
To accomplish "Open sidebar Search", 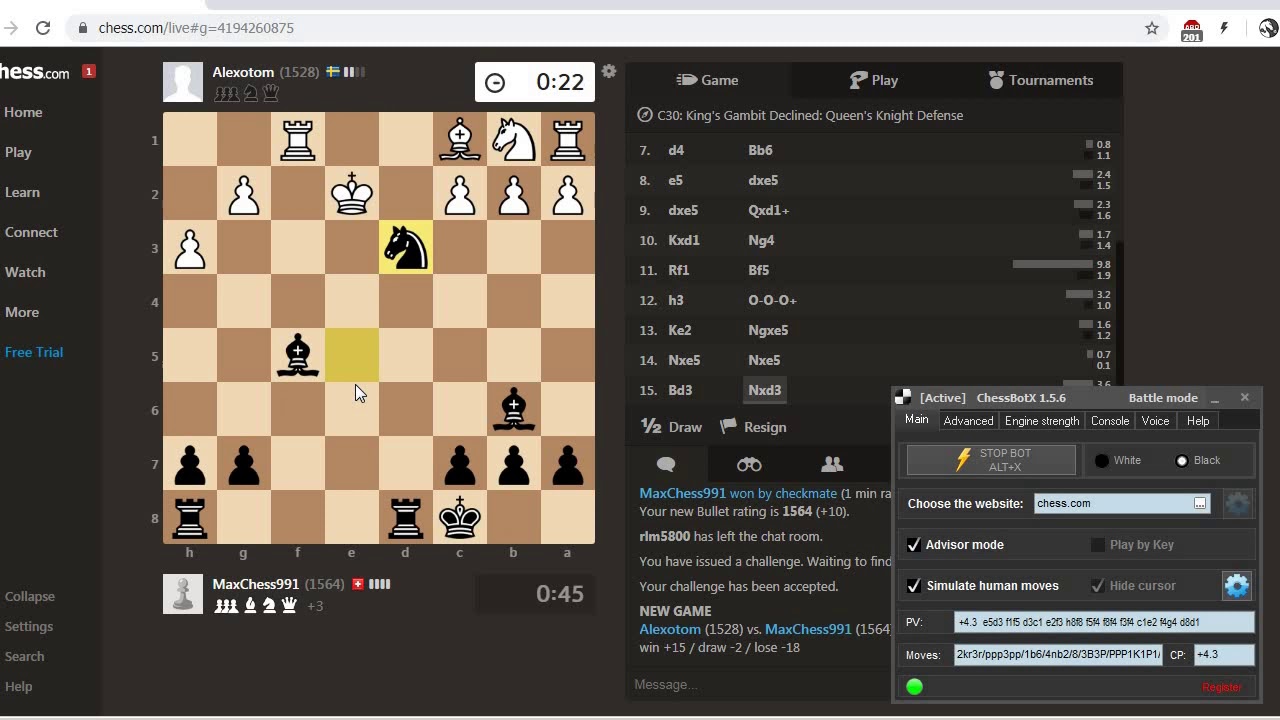I will click(x=24, y=656).
